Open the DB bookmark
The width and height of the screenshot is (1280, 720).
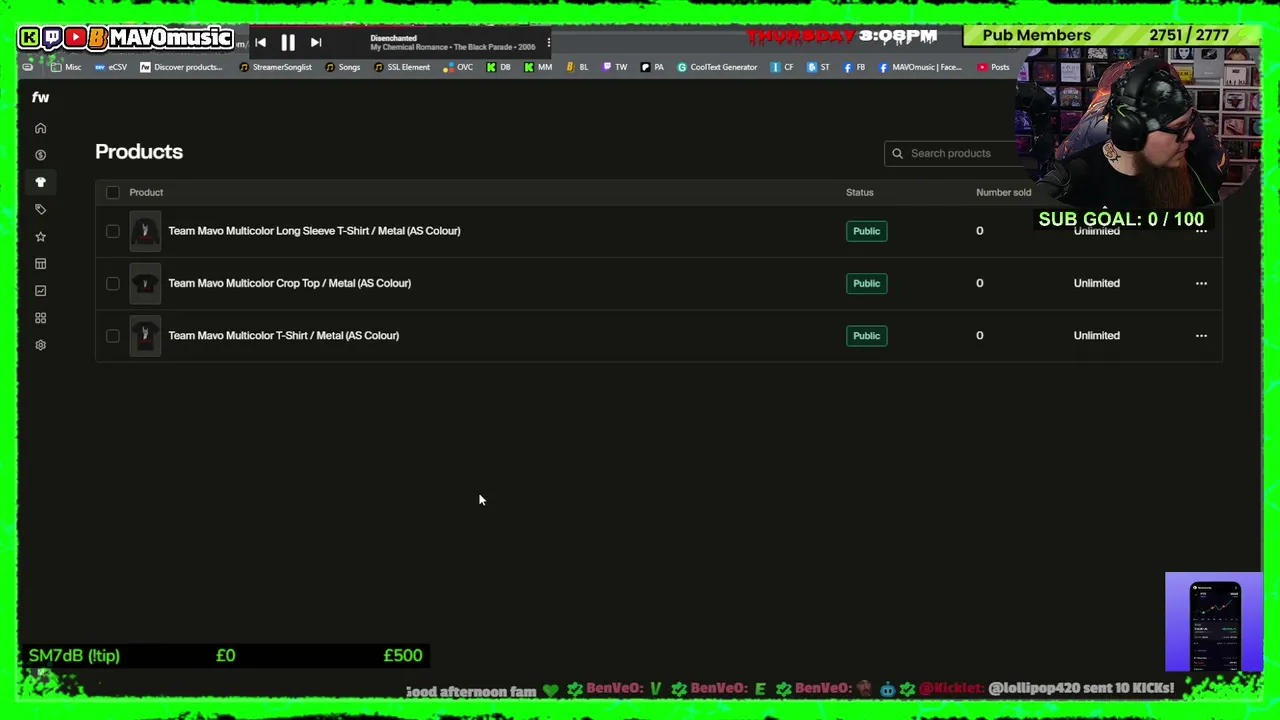(x=498, y=67)
